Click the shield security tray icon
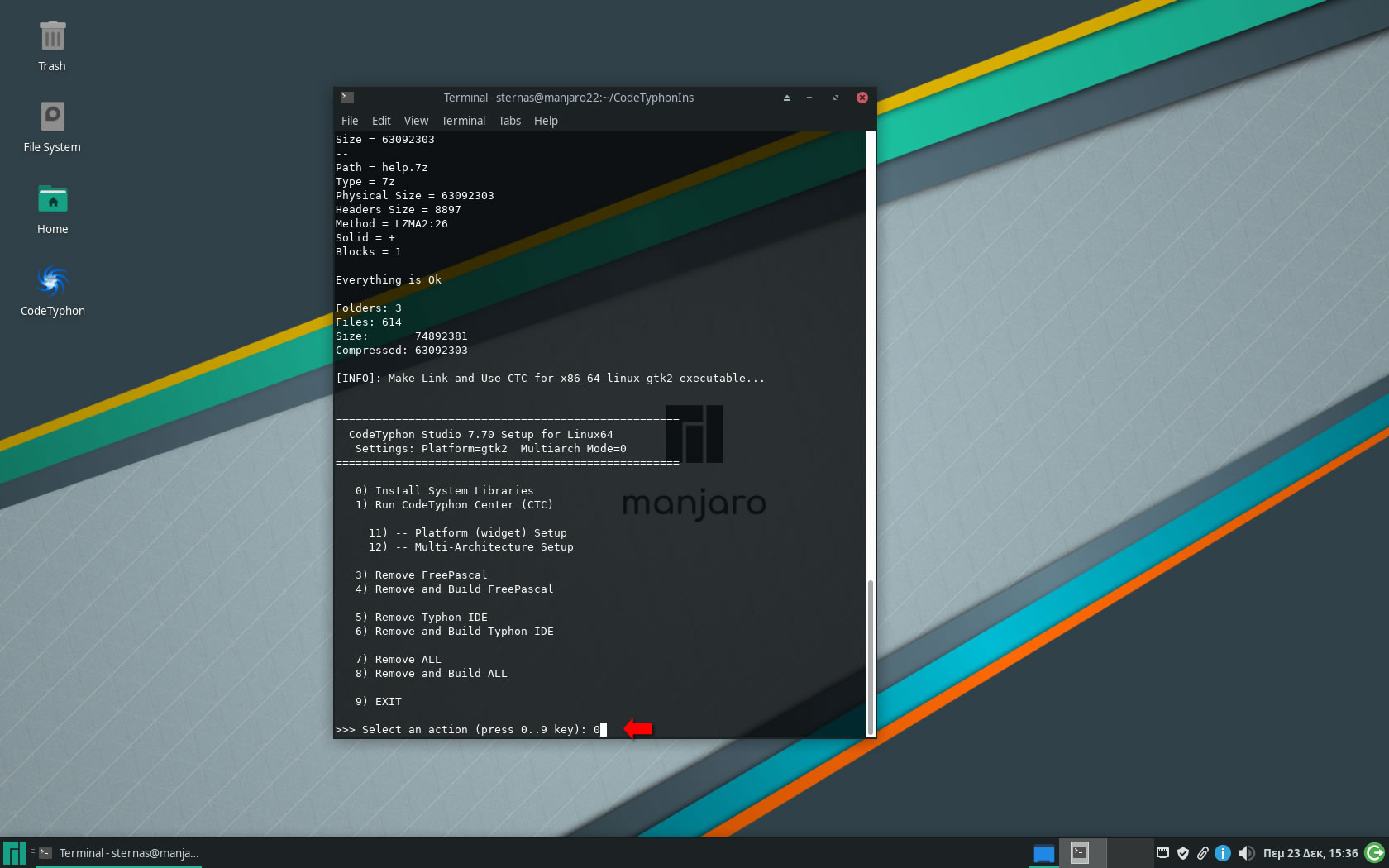1389x868 pixels. [1183, 853]
